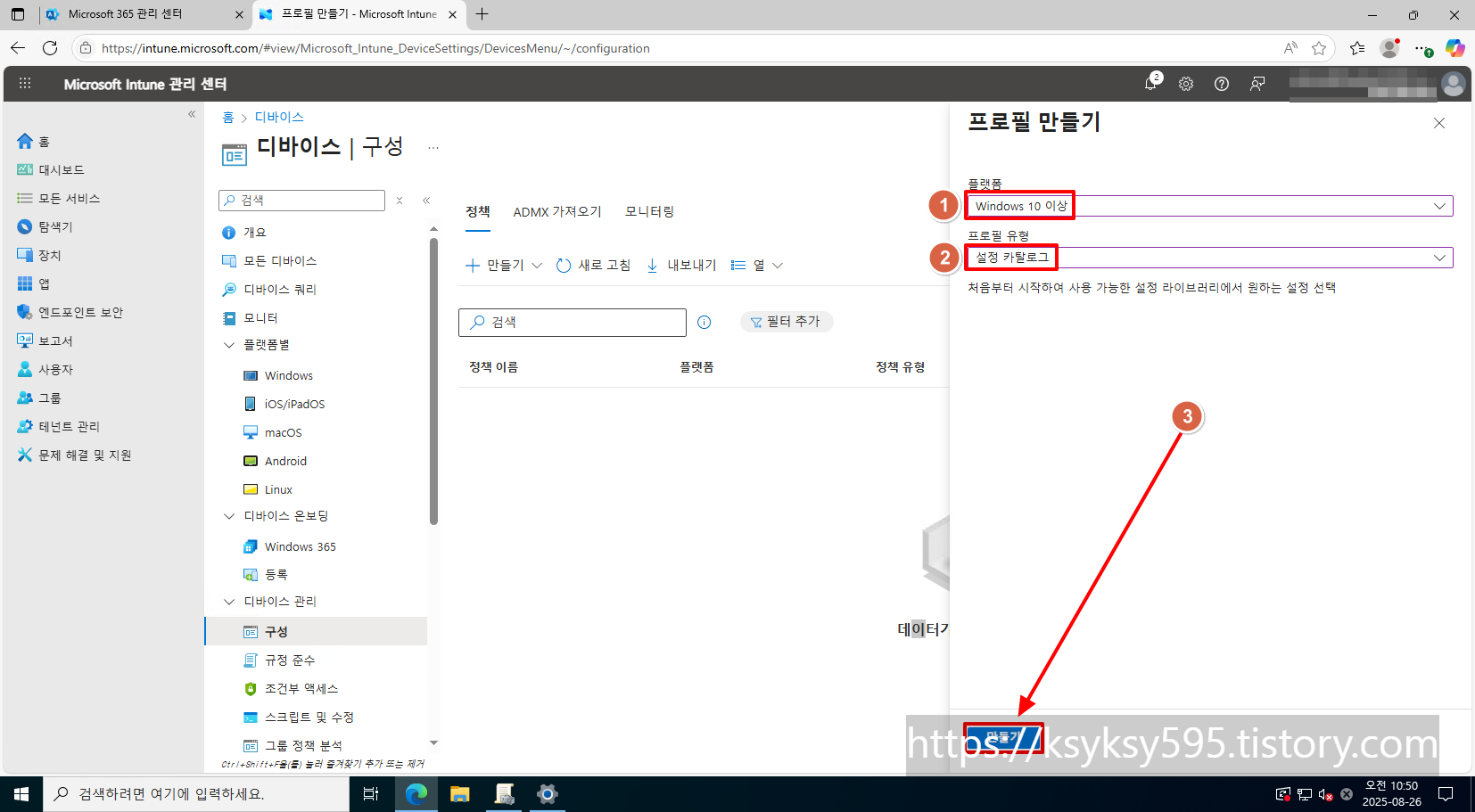Click 내보내기 export button
This screenshot has height=812, width=1475.
pyautogui.click(x=681, y=265)
